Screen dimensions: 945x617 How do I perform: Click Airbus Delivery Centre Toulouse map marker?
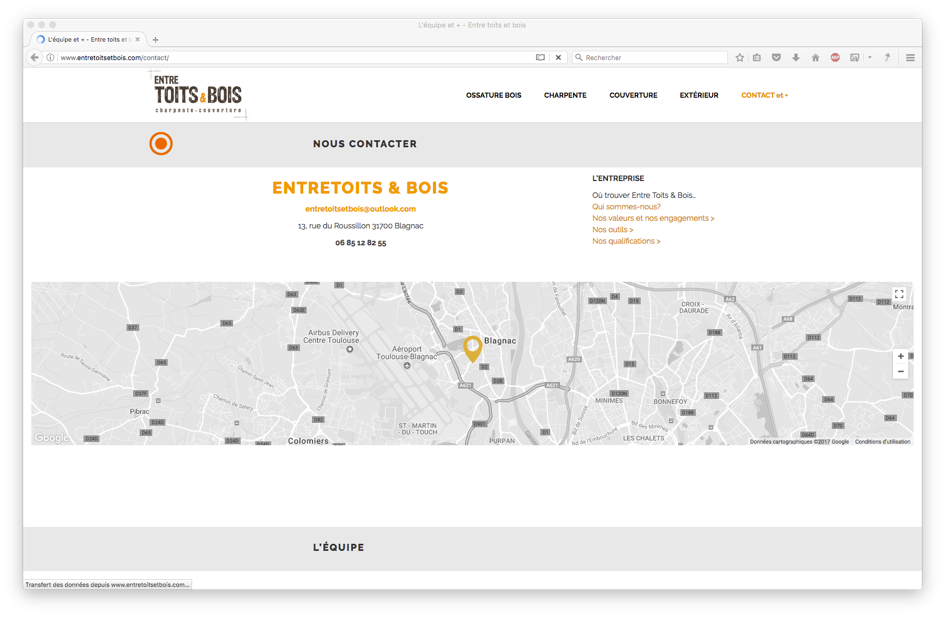point(350,349)
